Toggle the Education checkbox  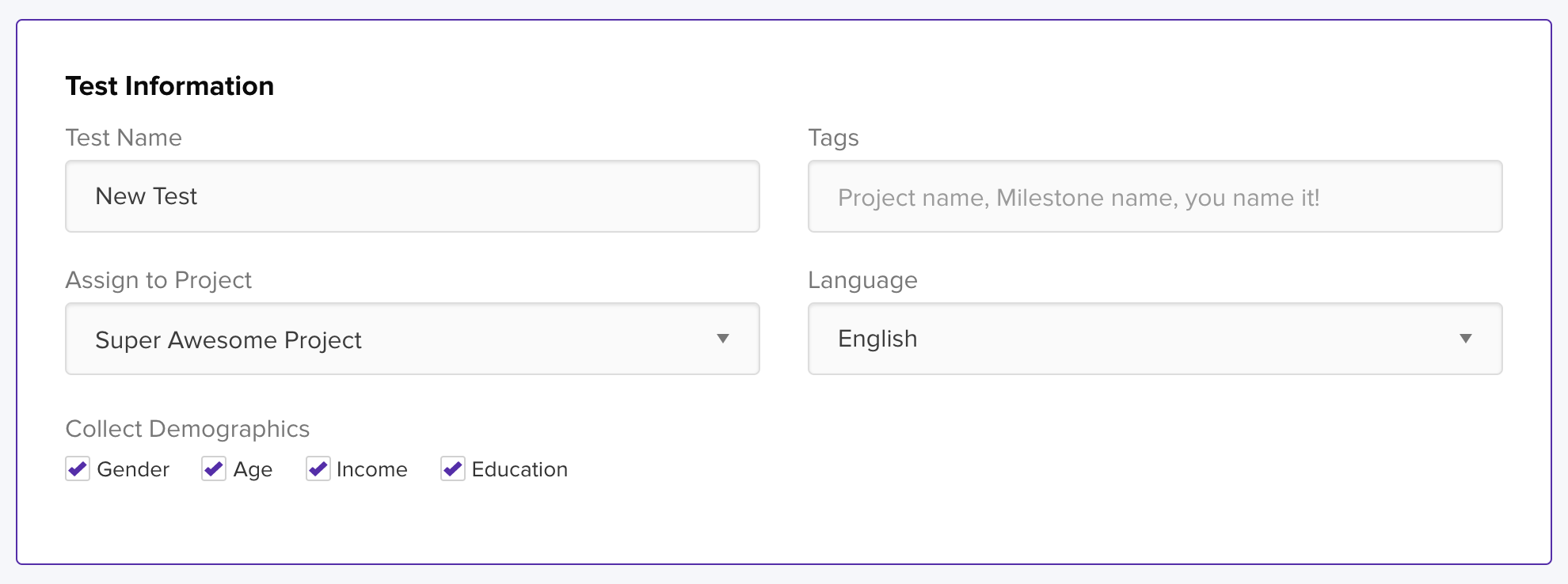point(453,468)
